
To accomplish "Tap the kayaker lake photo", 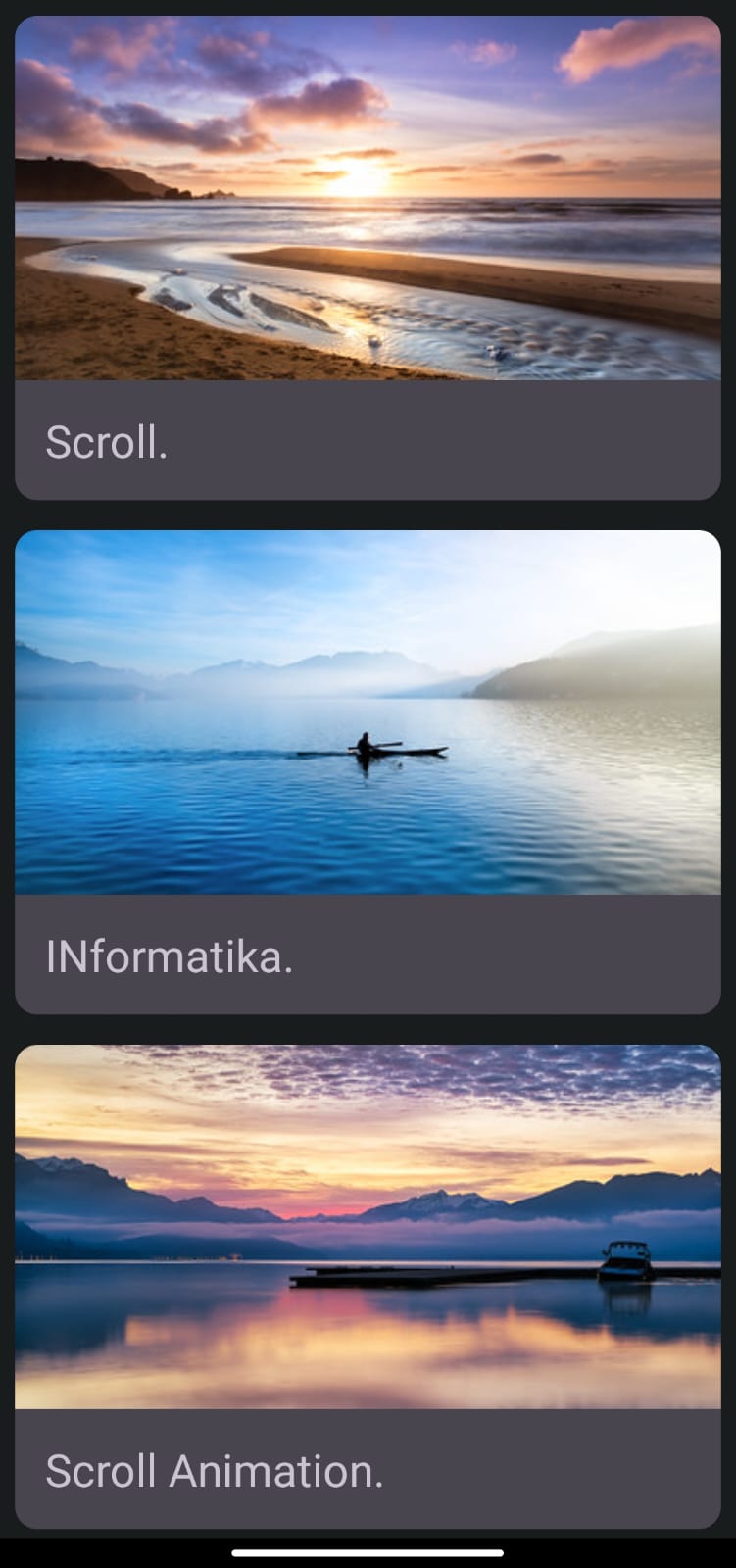I will pyautogui.click(x=368, y=712).
